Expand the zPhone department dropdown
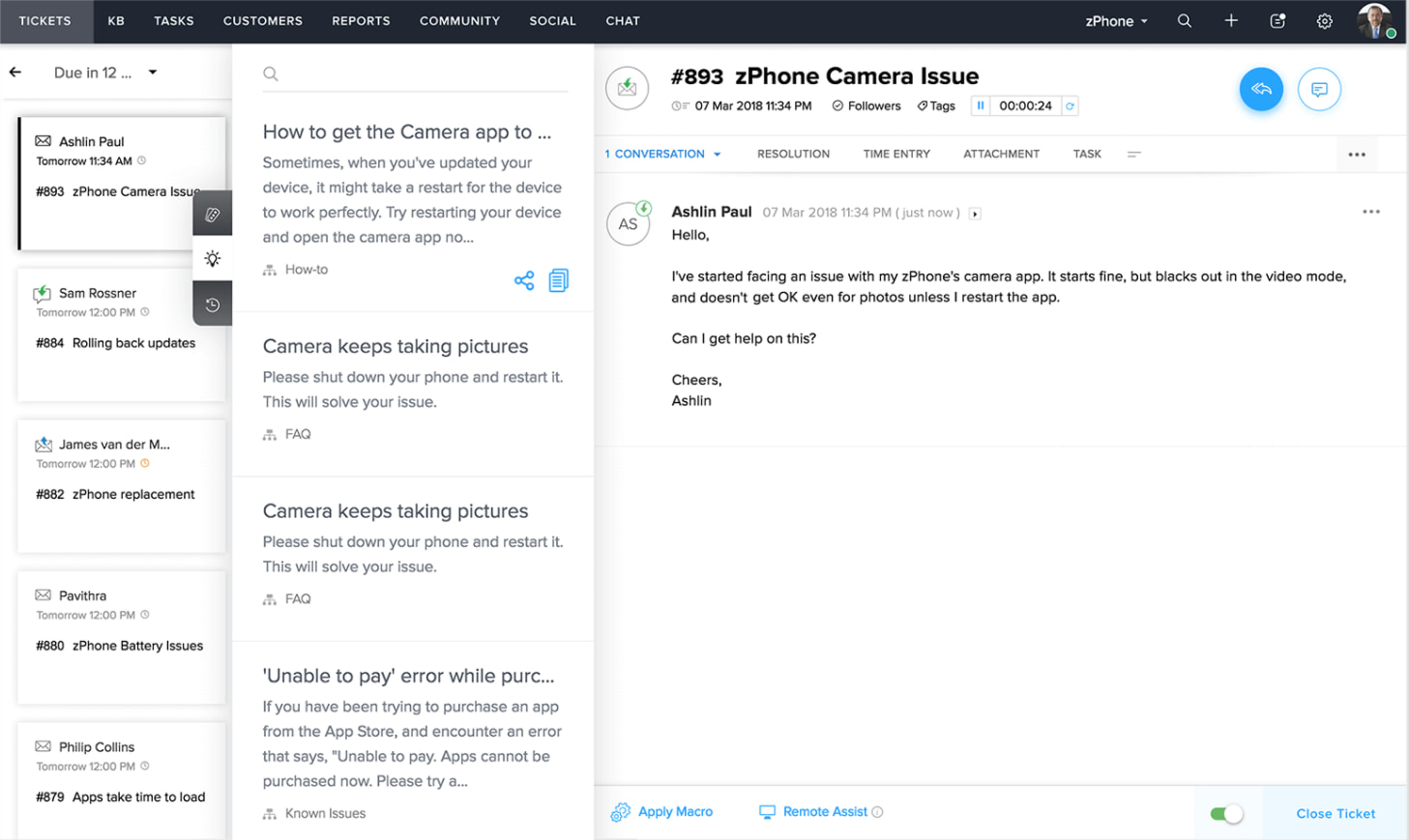Viewport: 1409px width, 840px height. coord(1116,21)
